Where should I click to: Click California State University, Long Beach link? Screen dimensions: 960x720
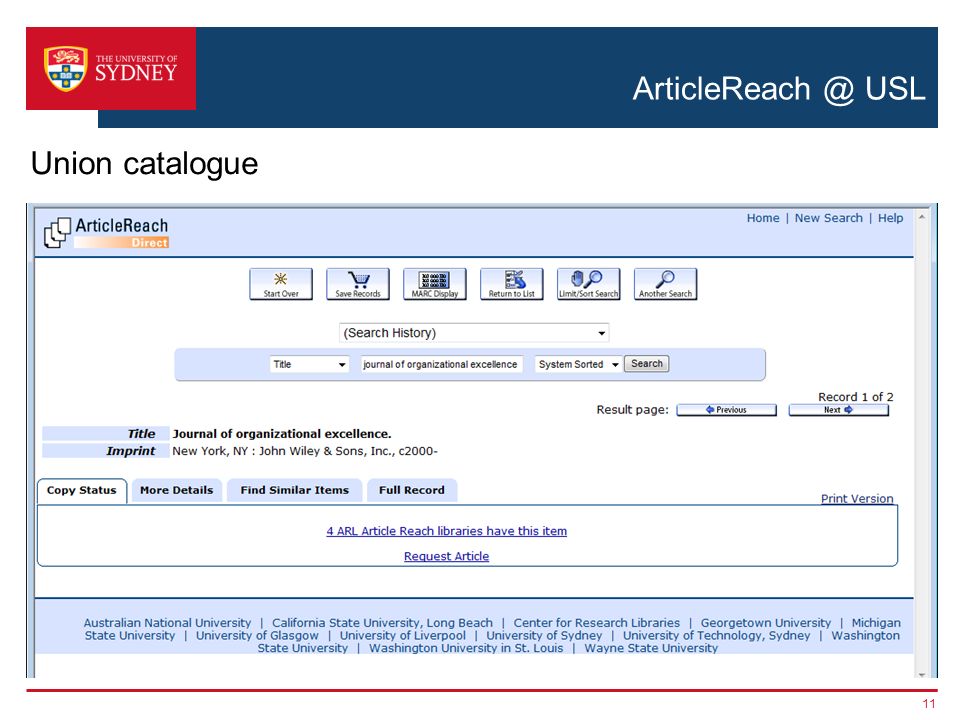(382, 623)
